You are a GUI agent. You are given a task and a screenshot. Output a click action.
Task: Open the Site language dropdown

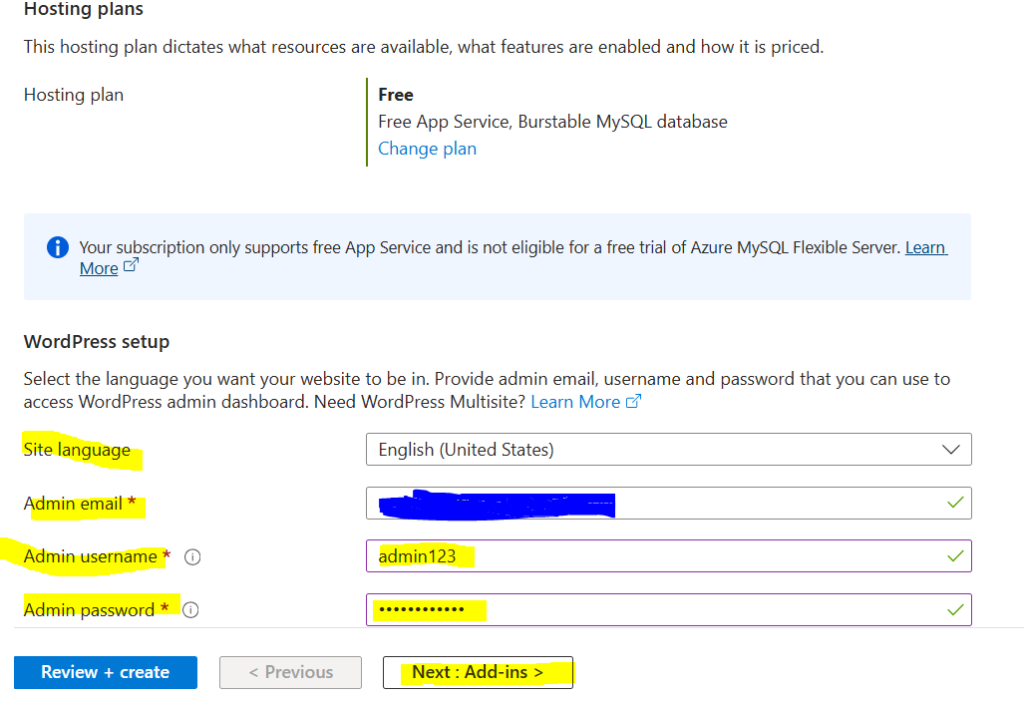click(x=669, y=450)
